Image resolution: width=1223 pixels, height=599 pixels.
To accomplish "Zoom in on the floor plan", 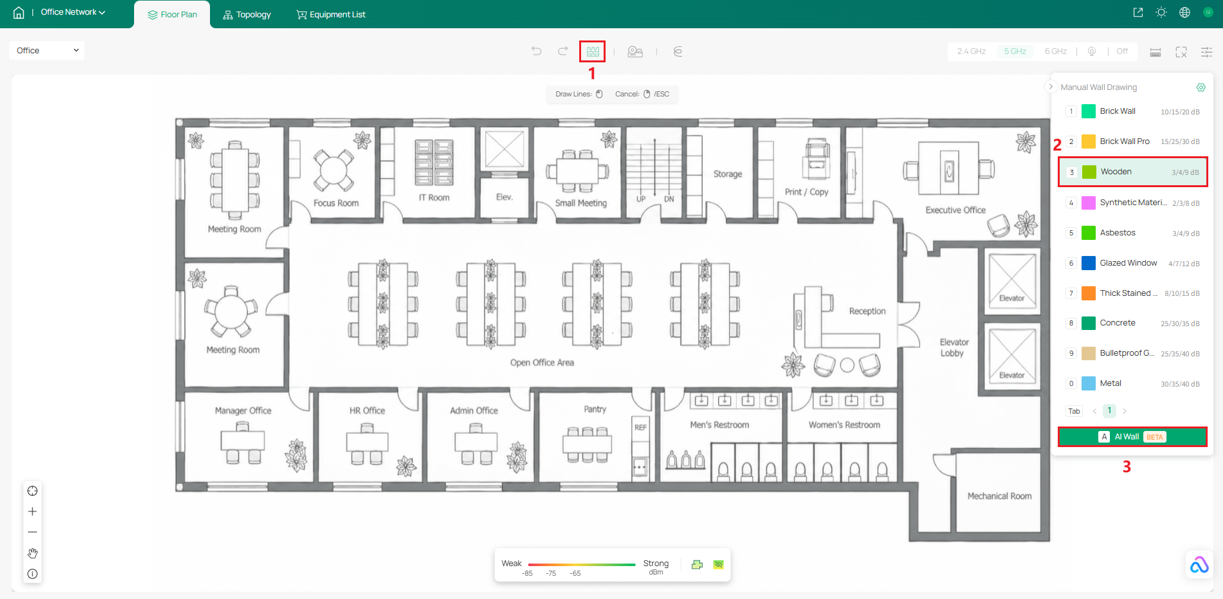I will [x=32, y=512].
